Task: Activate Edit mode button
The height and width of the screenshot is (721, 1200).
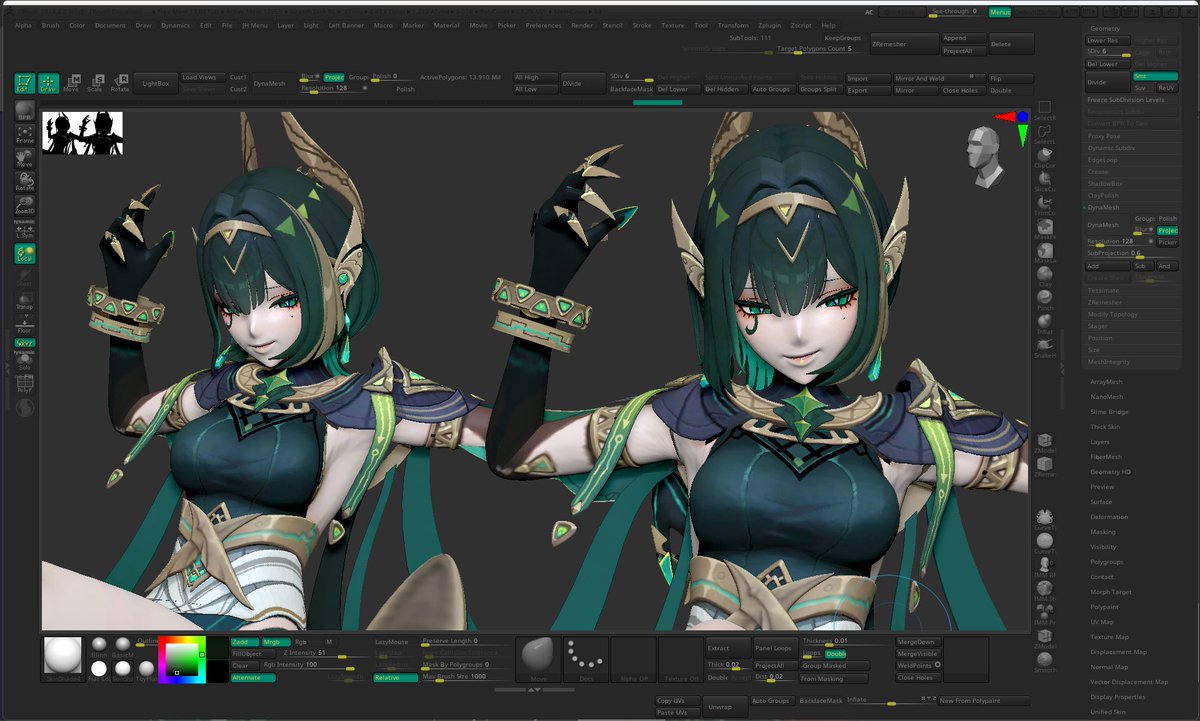Action: [x=25, y=83]
